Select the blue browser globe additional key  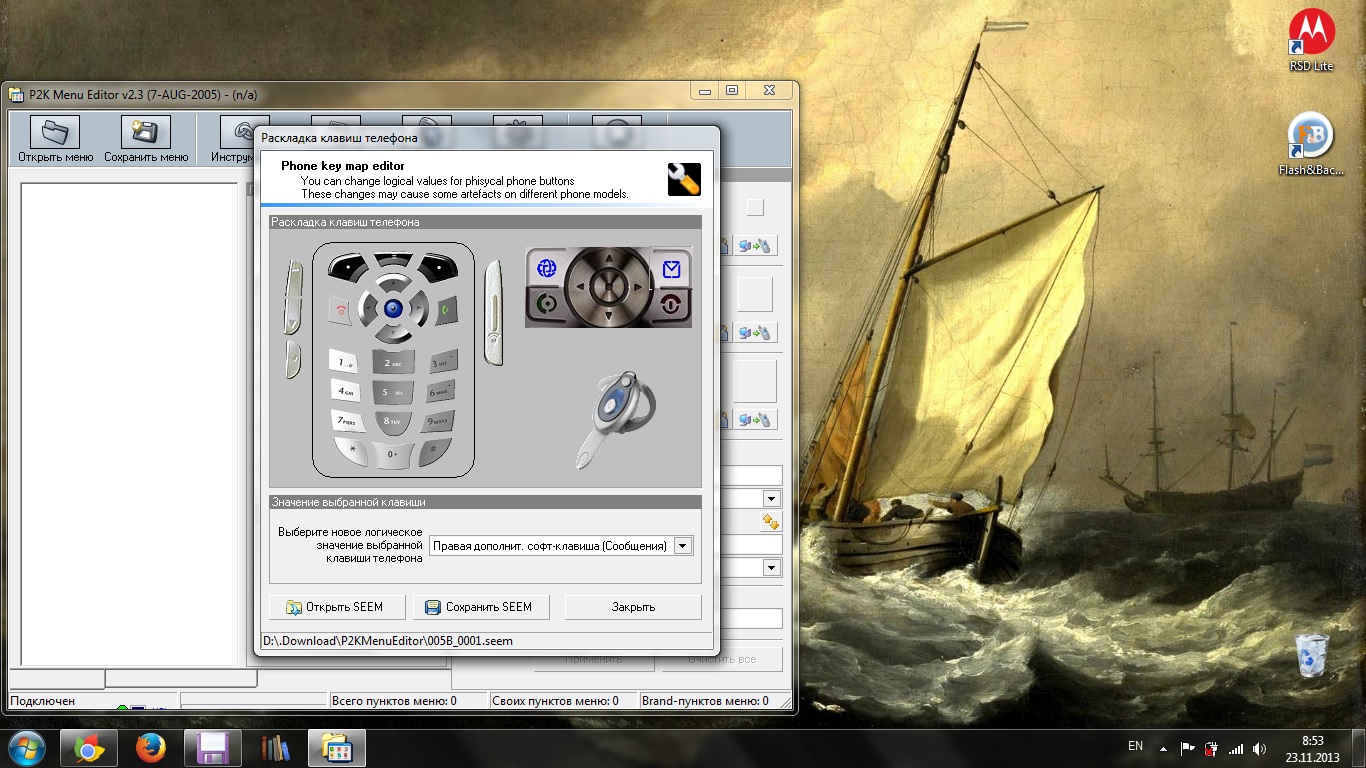546,268
